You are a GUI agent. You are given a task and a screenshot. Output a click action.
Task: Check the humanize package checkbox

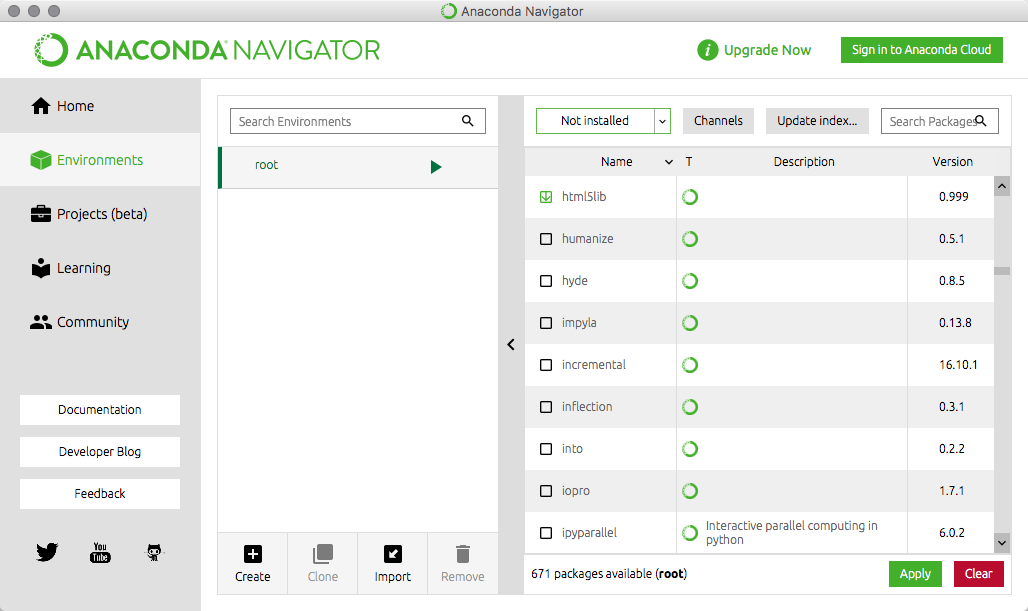tap(545, 239)
